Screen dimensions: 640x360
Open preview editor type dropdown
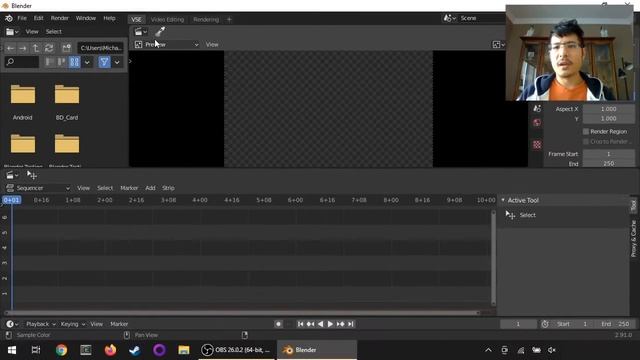pos(140,31)
